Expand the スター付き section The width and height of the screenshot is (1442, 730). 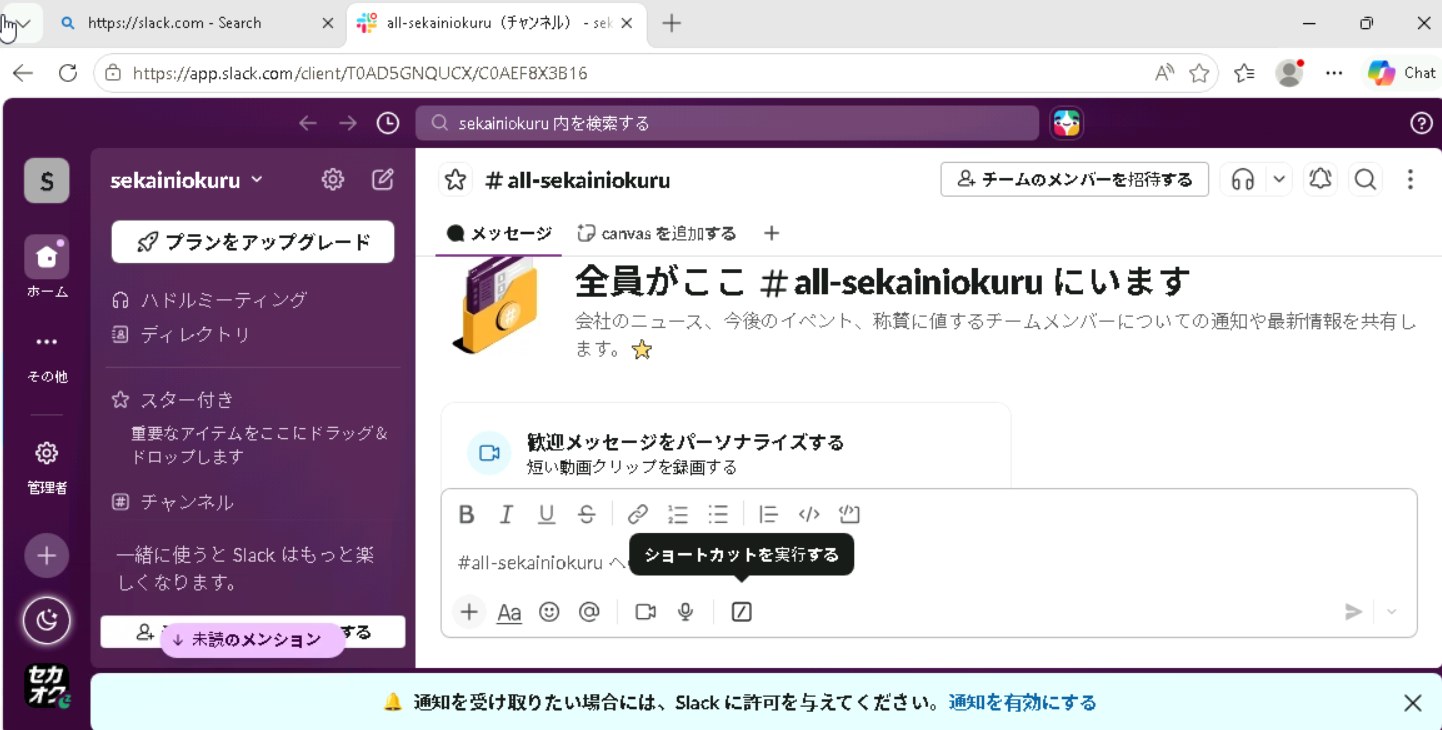click(174, 399)
